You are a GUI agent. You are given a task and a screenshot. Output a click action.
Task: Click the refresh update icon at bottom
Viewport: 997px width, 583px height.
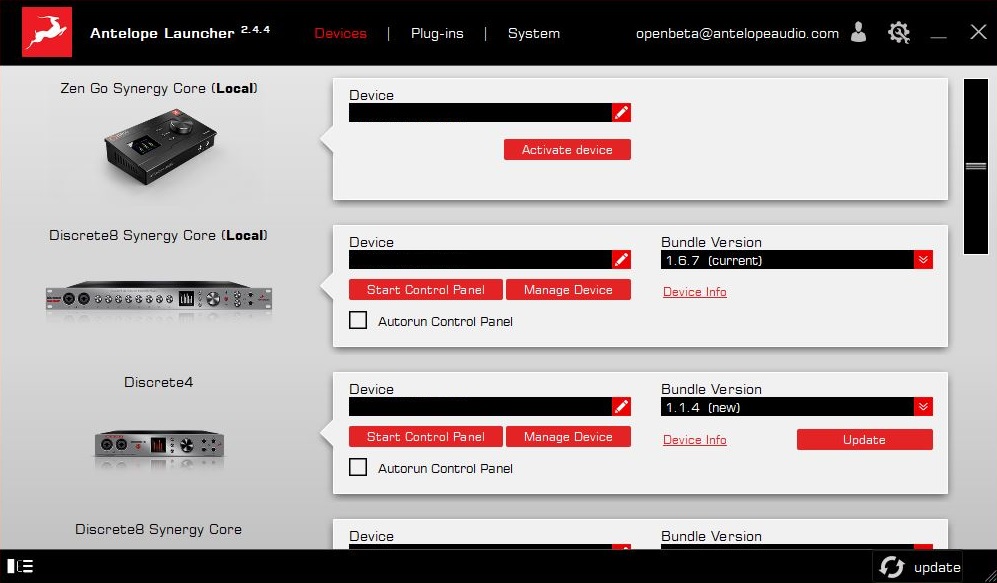(891, 567)
